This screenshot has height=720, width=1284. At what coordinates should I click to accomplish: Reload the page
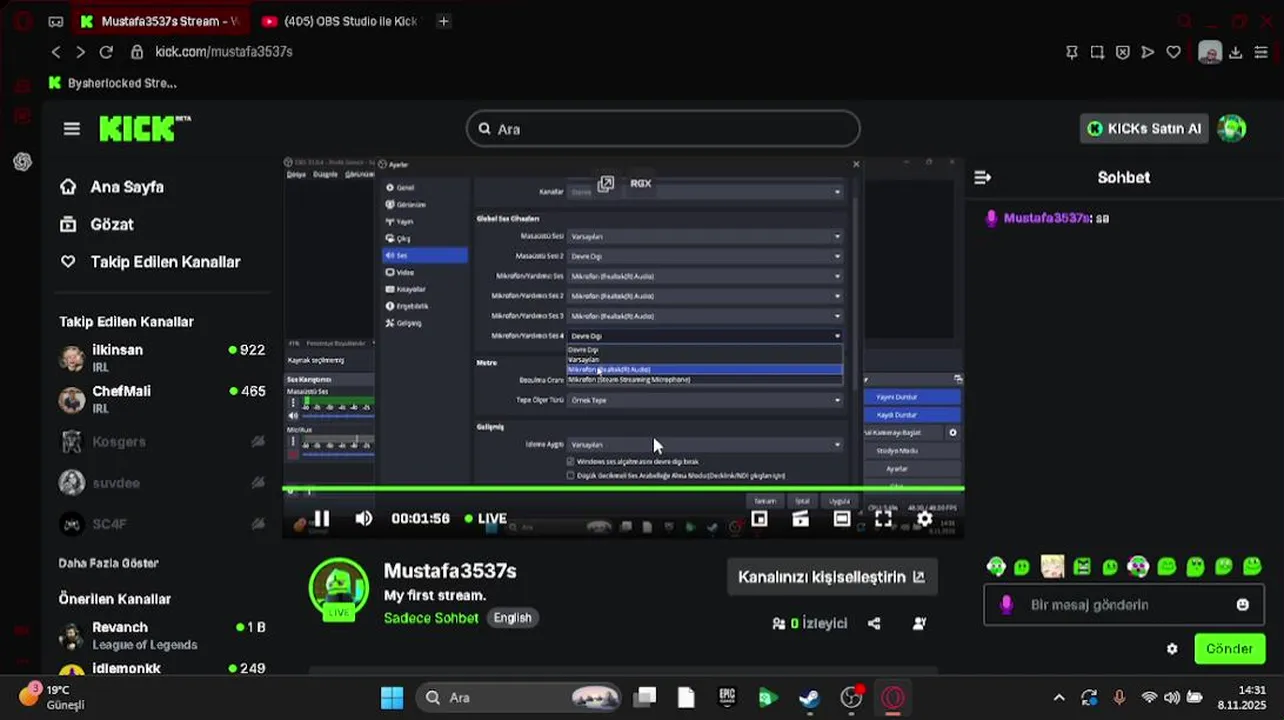106,52
